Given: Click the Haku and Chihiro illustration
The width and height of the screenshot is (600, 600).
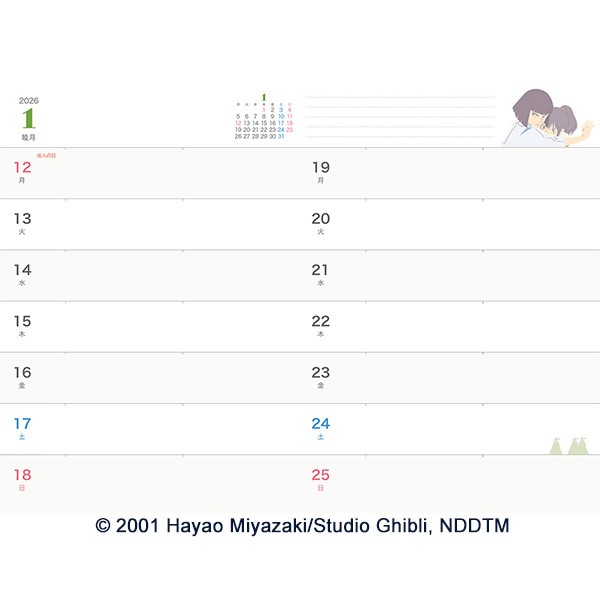Looking at the screenshot, I should click(548, 118).
